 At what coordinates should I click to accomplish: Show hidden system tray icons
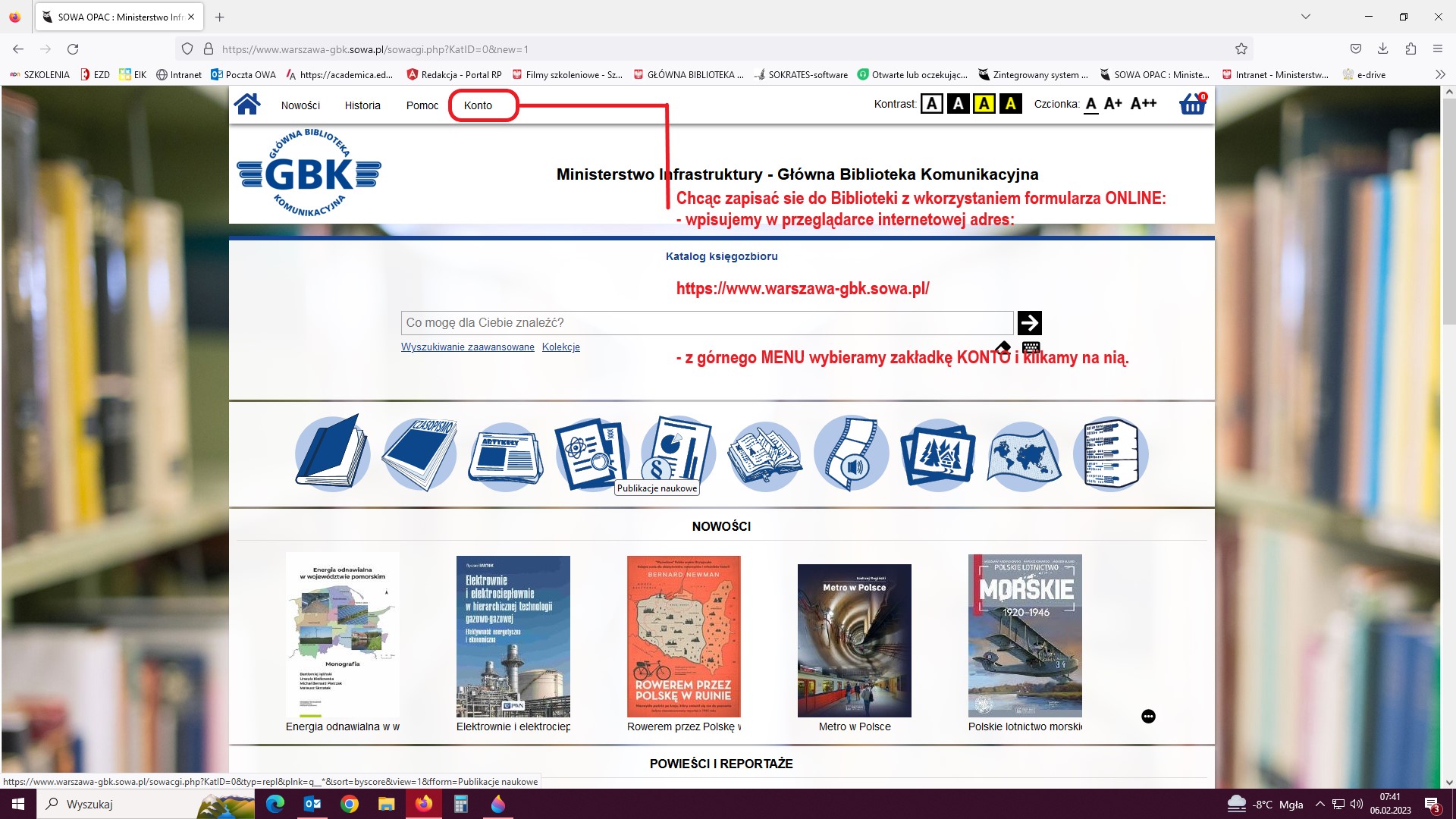1319,805
